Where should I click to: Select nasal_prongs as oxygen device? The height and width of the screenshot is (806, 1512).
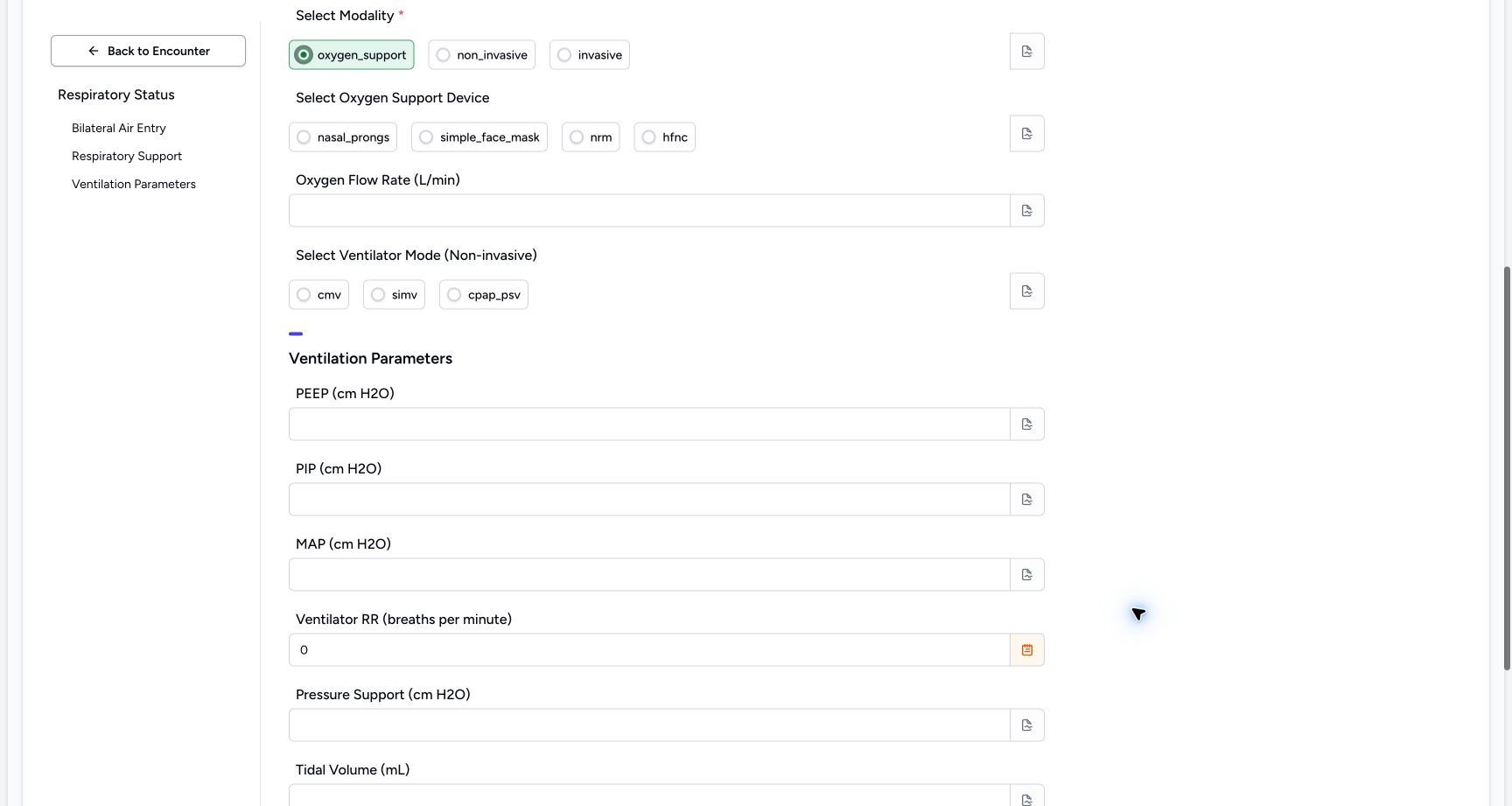pyautogui.click(x=343, y=137)
